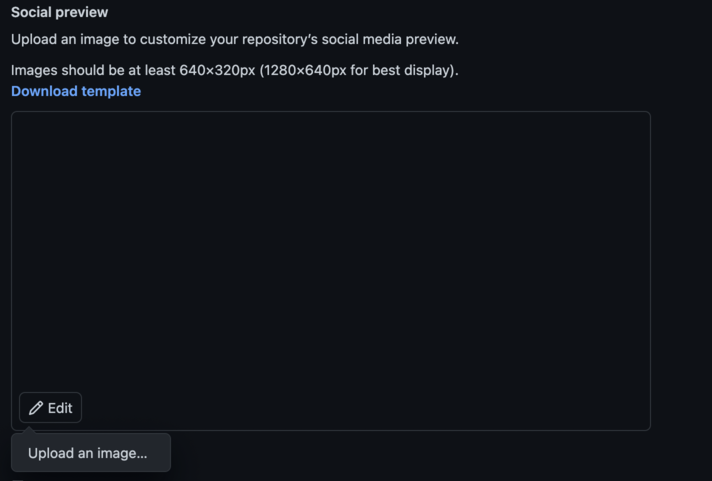Open the Download template link

pyautogui.click(x=76, y=91)
